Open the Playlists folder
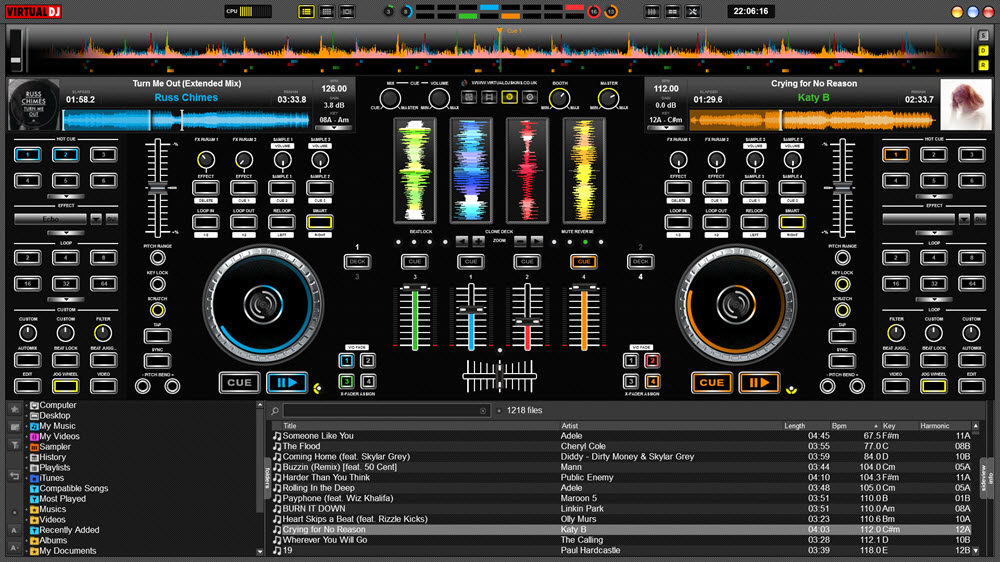1000x562 pixels. (55, 468)
